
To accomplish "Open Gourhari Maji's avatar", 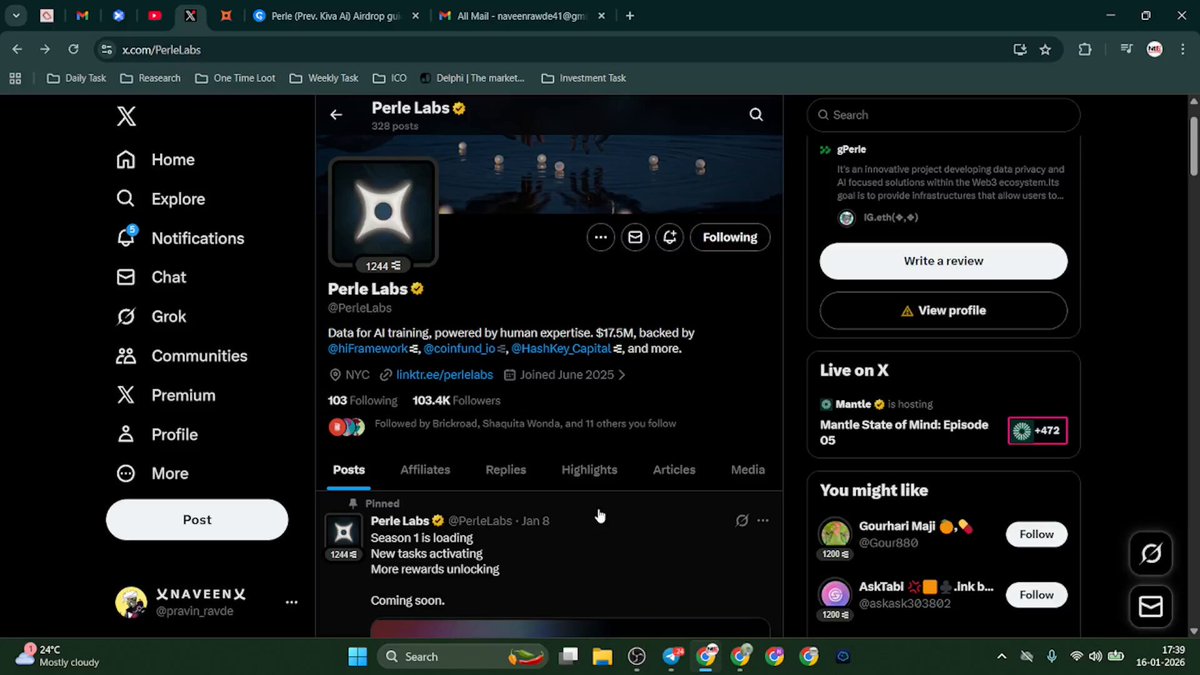I will [x=835, y=534].
